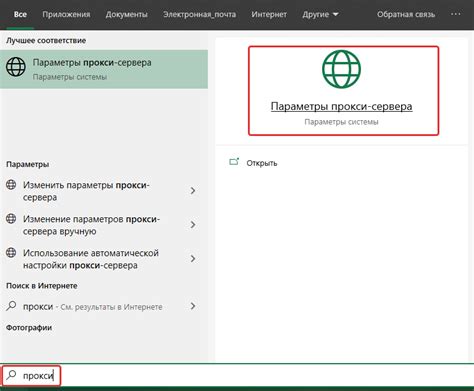Open the Другие dropdown menu
474x391 pixels.
(x=320, y=15)
